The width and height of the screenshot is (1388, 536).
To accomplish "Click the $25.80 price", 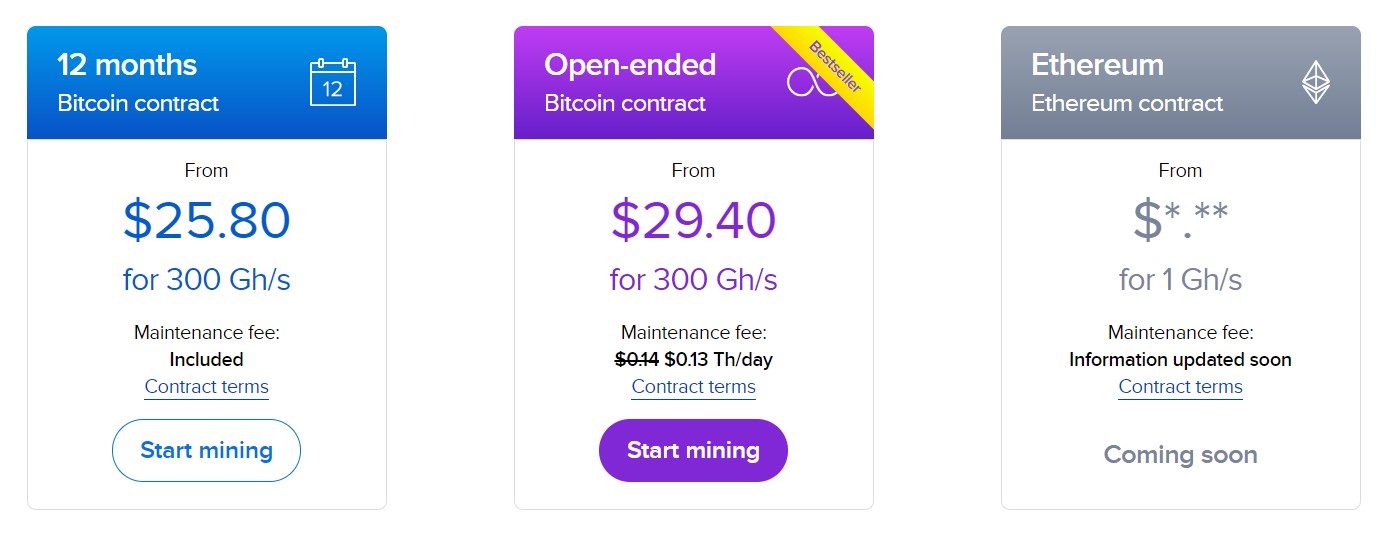I will [x=207, y=221].
